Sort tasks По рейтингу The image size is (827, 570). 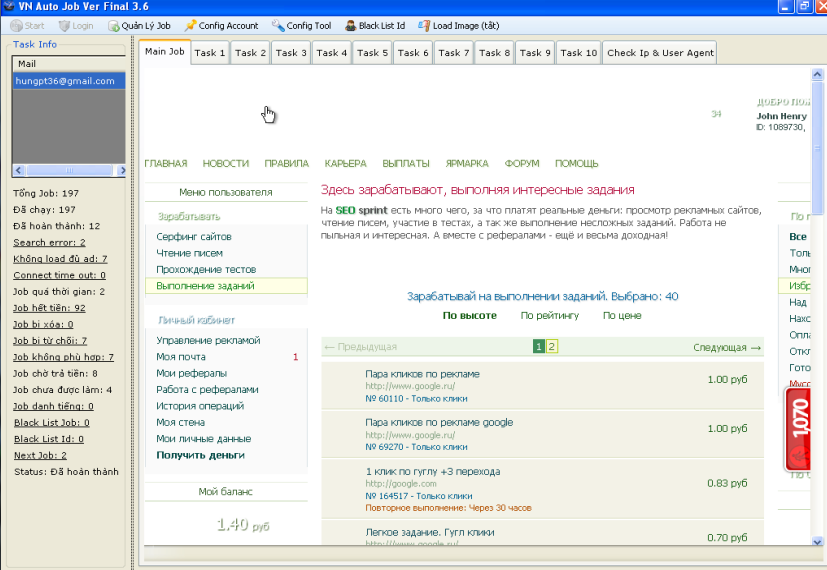550,315
